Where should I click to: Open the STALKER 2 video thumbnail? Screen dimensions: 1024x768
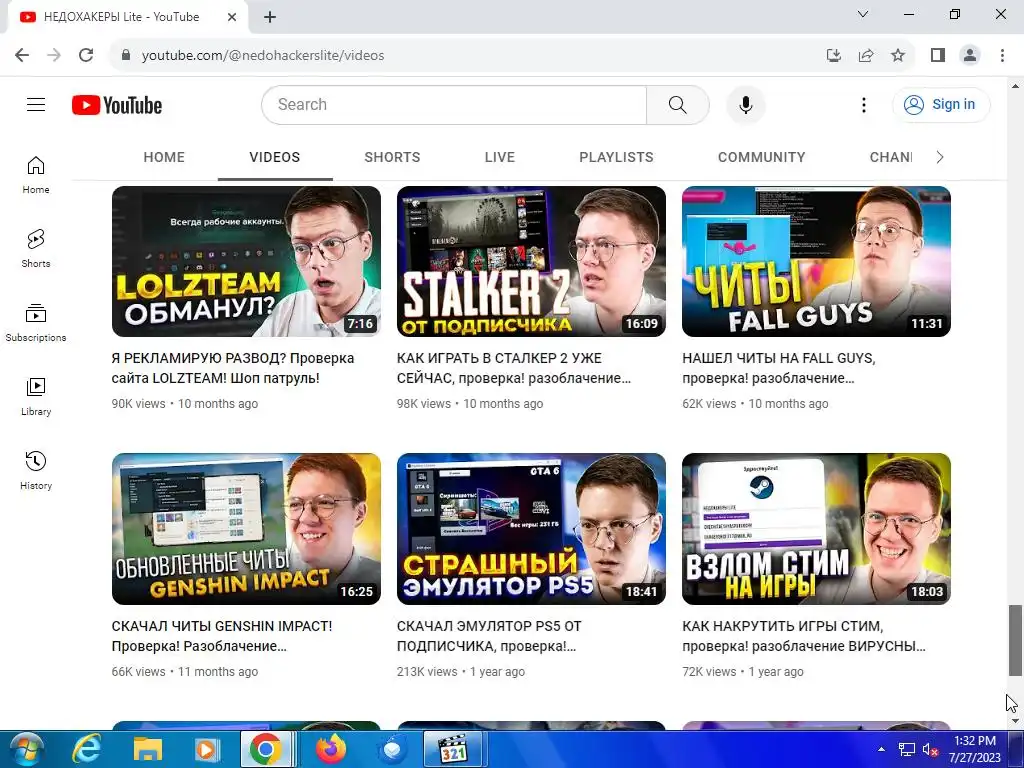pos(531,261)
